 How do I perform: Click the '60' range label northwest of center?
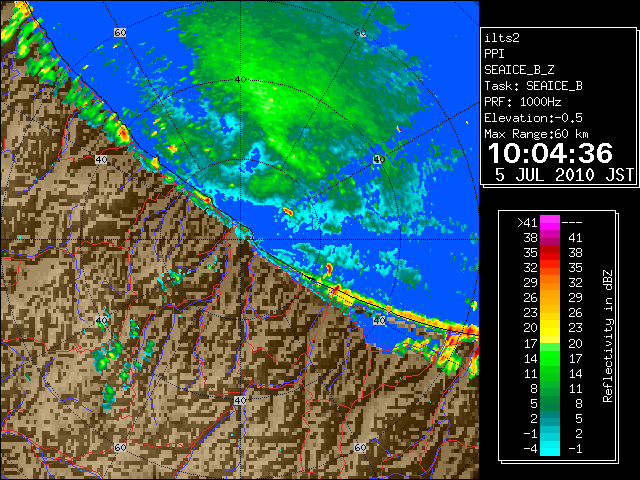coord(120,32)
